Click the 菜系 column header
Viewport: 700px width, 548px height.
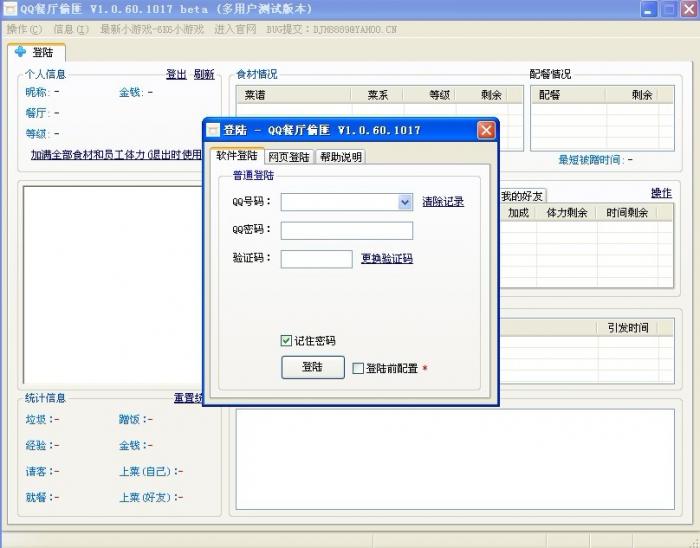pyautogui.click(x=377, y=95)
